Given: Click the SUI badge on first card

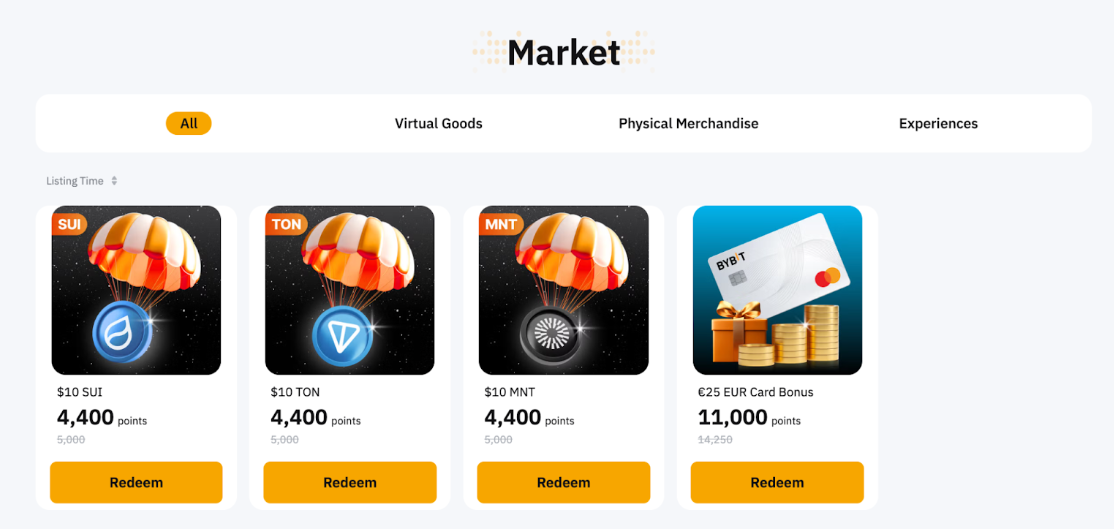Looking at the screenshot, I should coord(71,224).
